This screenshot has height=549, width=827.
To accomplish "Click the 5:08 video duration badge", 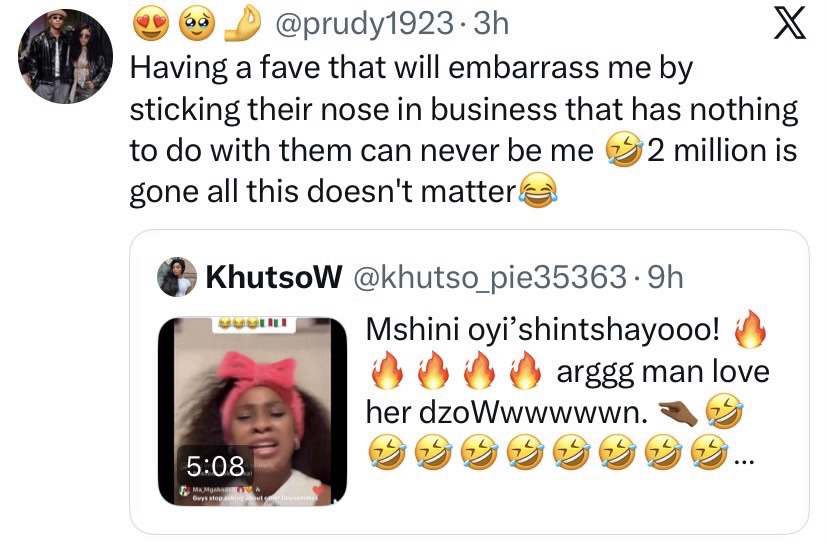I will point(215,465).
